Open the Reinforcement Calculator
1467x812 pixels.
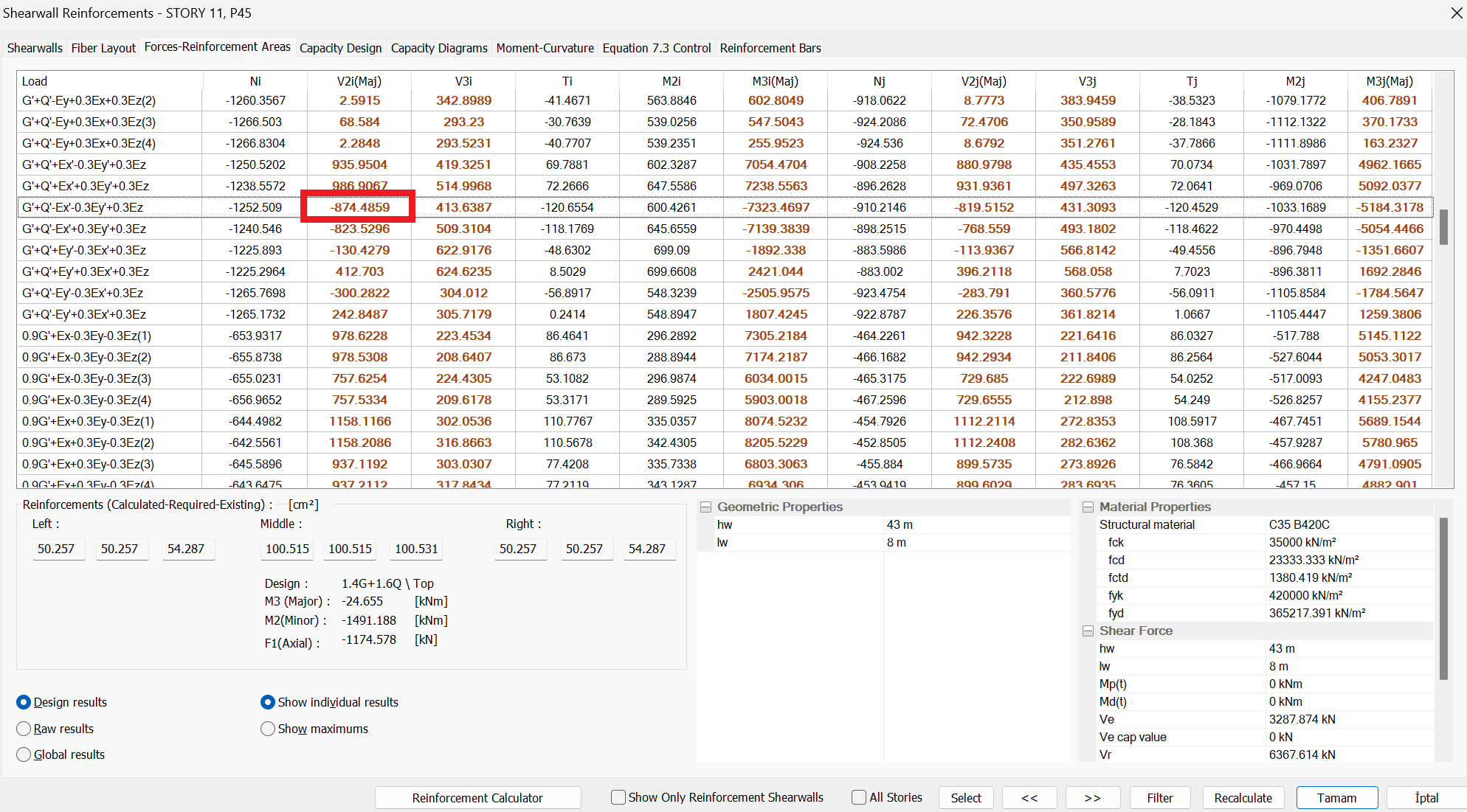pos(477,798)
